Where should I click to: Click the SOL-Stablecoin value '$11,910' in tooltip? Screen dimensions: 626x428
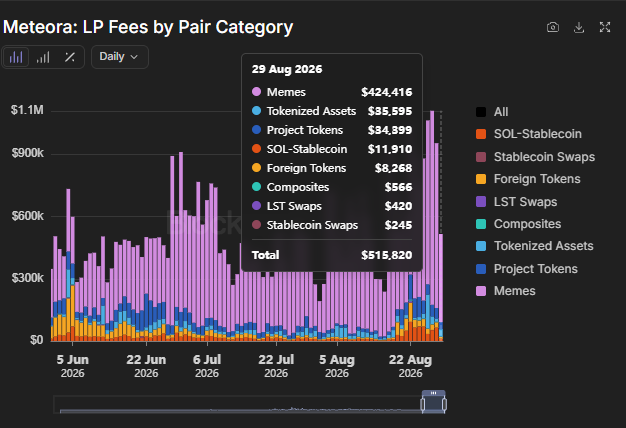click(x=390, y=149)
